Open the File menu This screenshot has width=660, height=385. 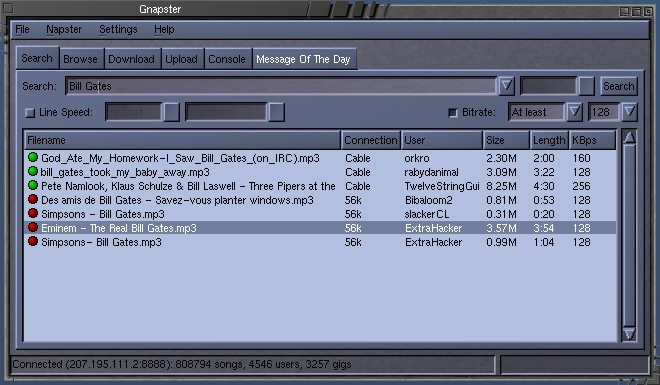tap(22, 29)
